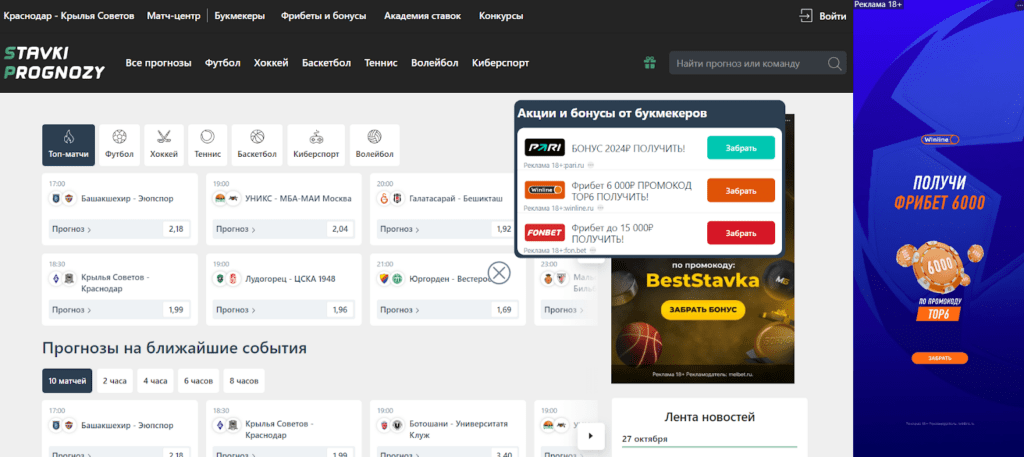Focus the Найти прогноз или команду search field
Viewport: 1024px width, 457px height.
coord(758,63)
